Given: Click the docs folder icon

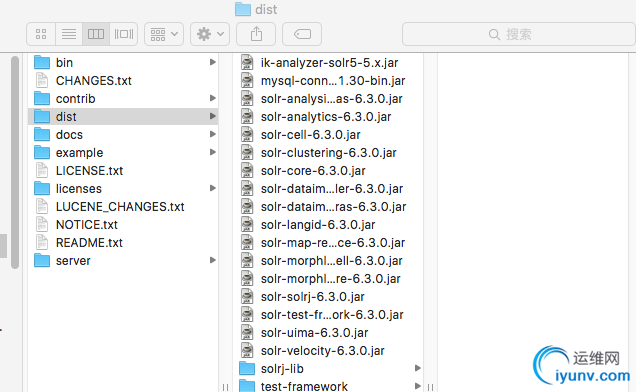Looking at the screenshot, I should [x=42, y=134].
